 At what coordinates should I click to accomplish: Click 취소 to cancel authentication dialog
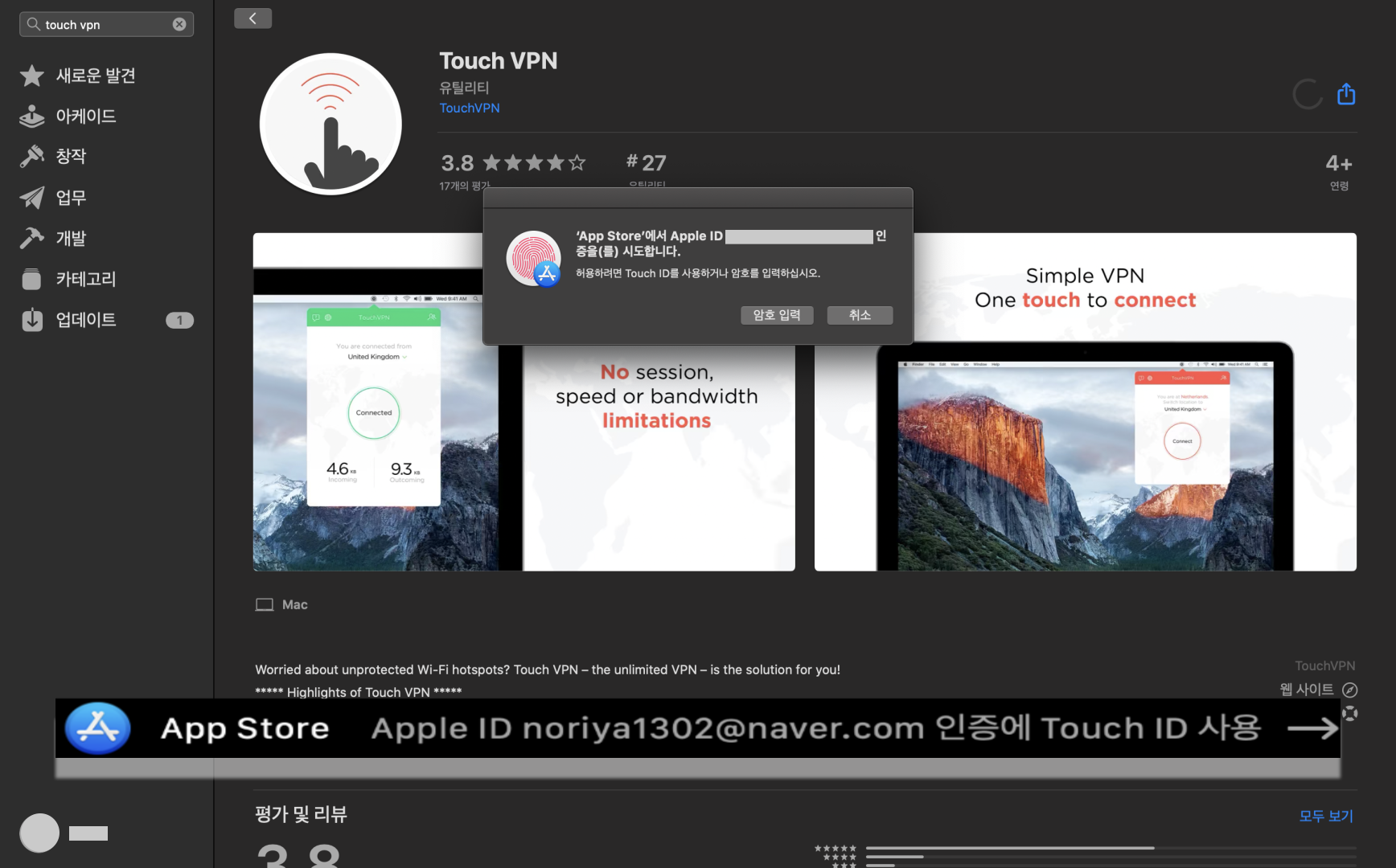point(860,315)
